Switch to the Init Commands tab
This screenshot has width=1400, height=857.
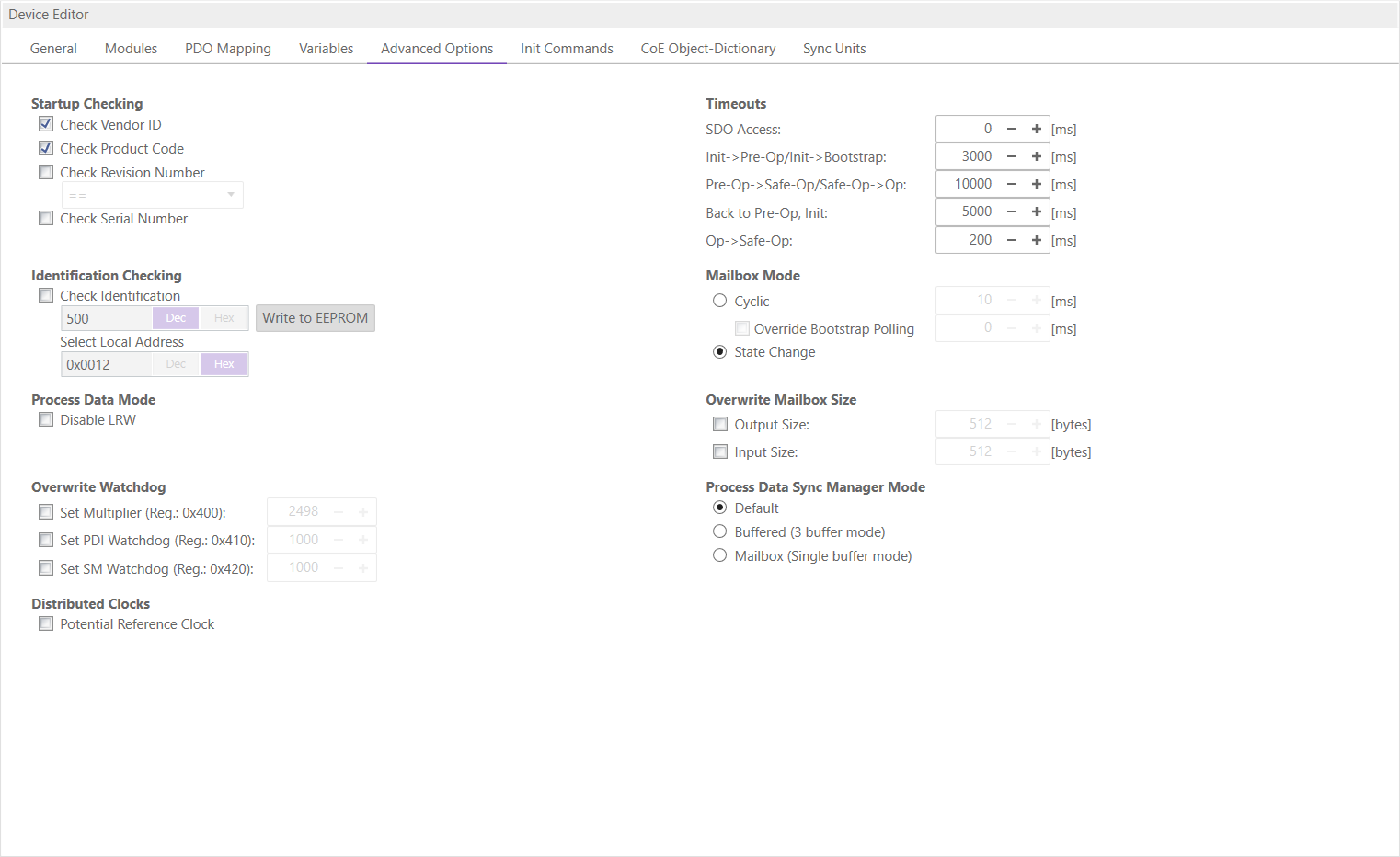point(567,48)
